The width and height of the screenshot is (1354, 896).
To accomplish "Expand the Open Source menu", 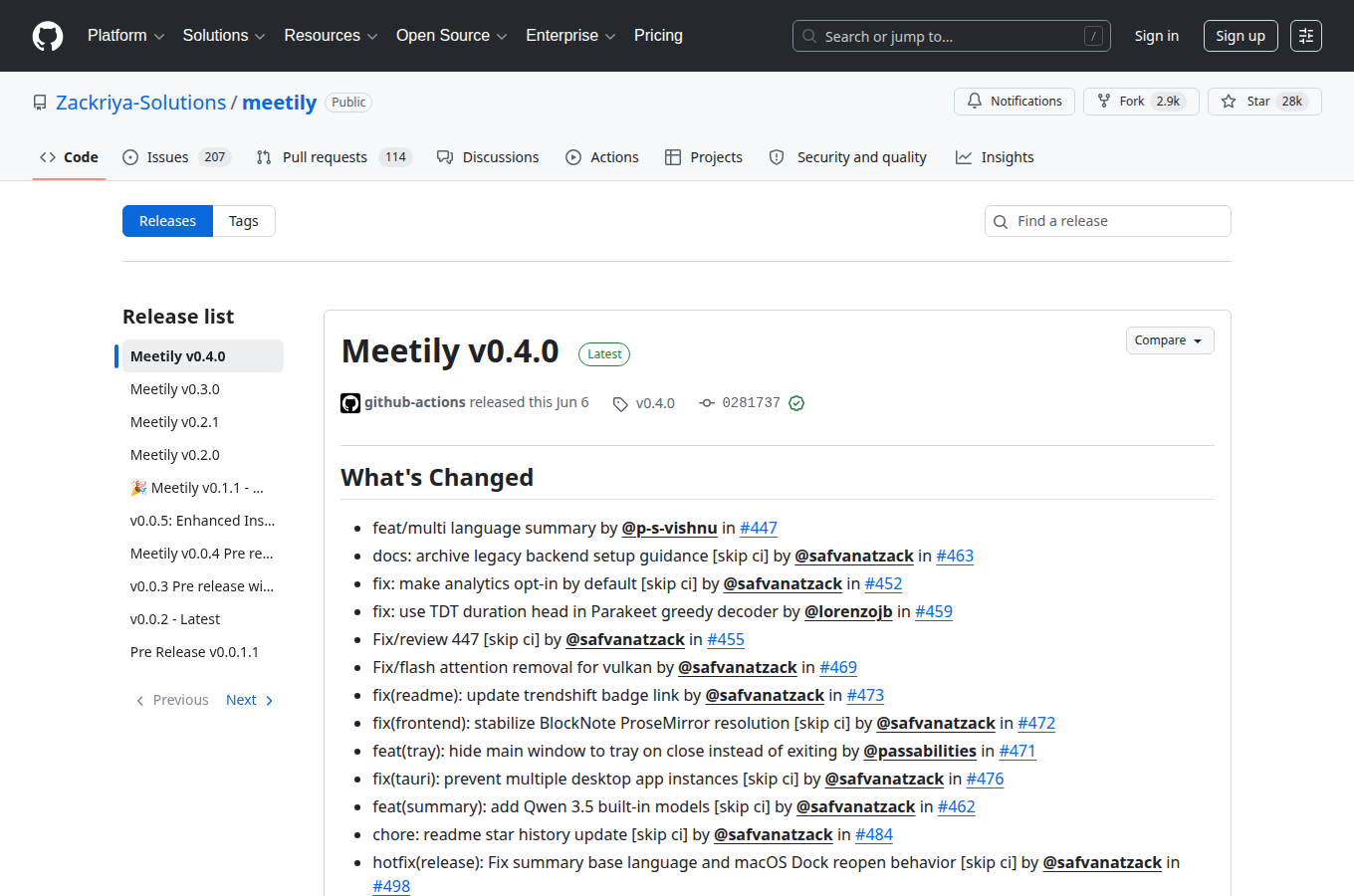I will point(452,36).
